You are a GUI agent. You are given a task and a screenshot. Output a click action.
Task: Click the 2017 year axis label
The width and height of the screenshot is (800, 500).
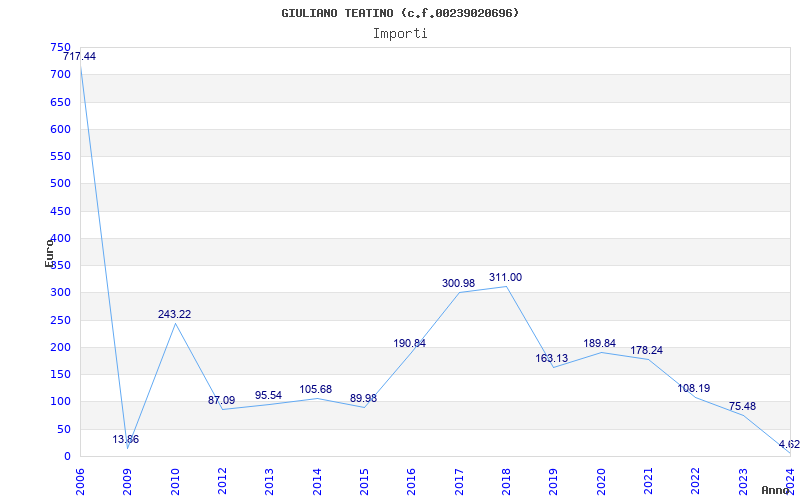459,481
